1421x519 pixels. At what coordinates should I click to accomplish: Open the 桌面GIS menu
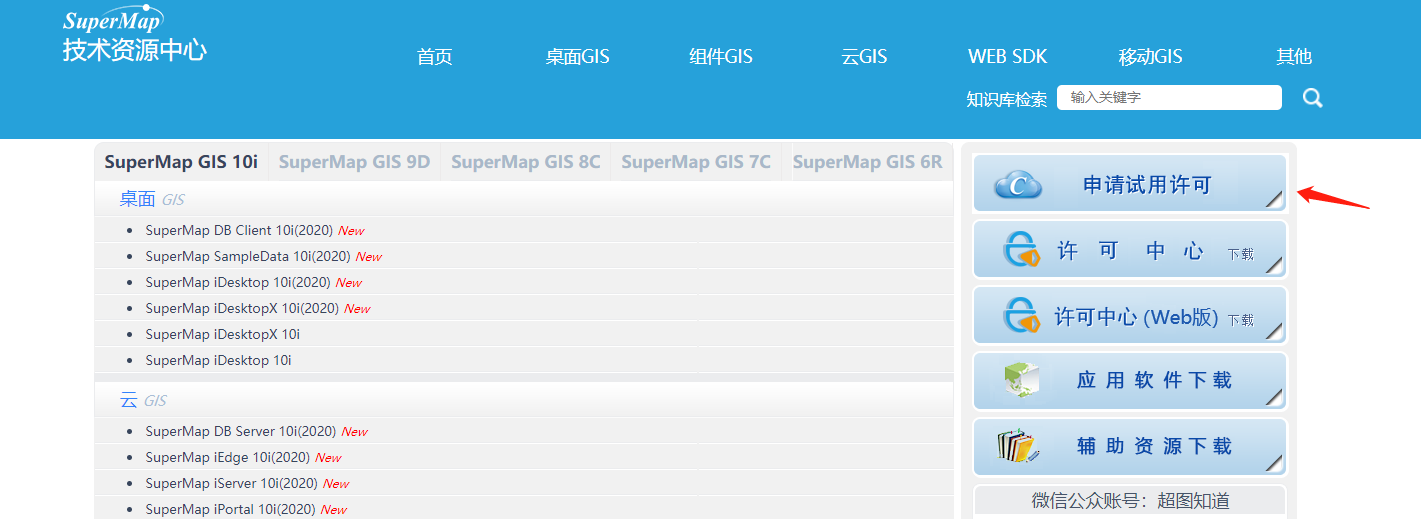[x=577, y=57]
